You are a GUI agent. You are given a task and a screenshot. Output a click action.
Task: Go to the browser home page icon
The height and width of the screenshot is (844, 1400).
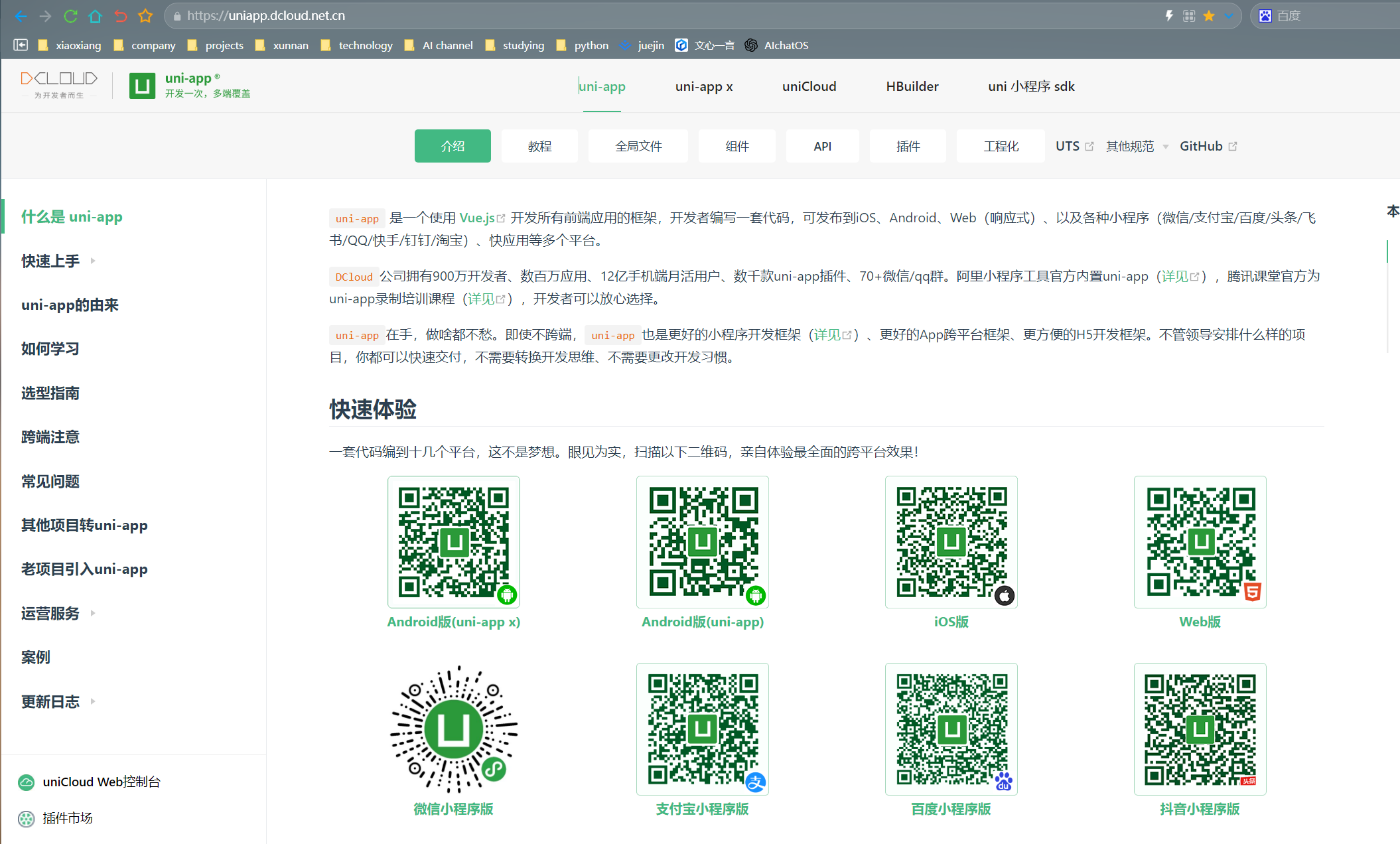click(95, 16)
